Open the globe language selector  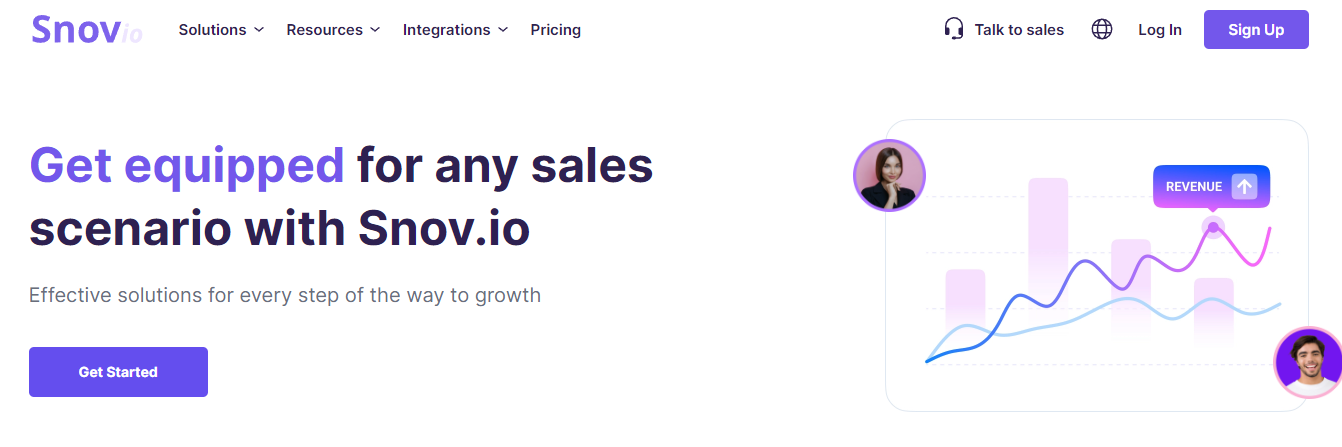pyautogui.click(x=1102, y=29)
